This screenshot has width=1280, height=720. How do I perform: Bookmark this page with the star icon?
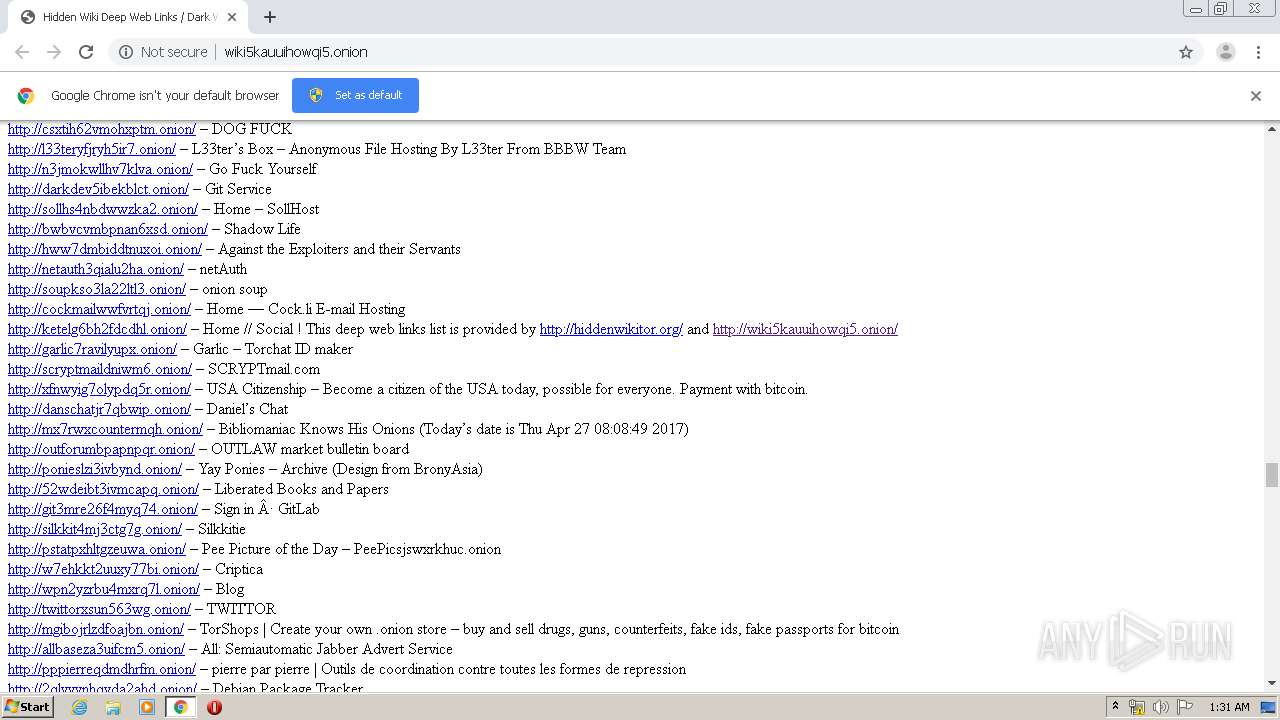[x=1186, y=52]
